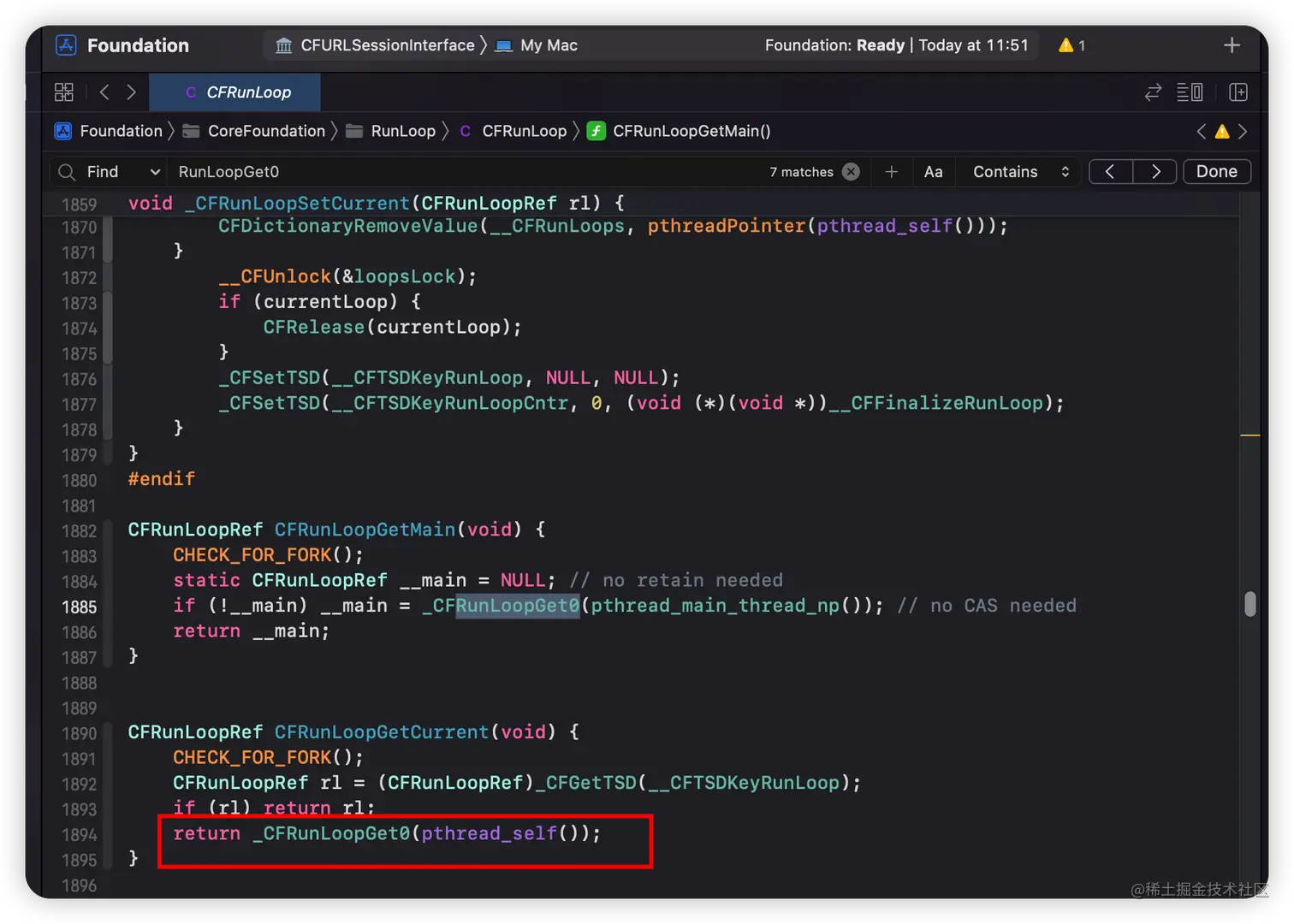The height and width of the screenshot is (924, 1294).
Task: Open the editor options lines menu
Action: click(1190, 92)
